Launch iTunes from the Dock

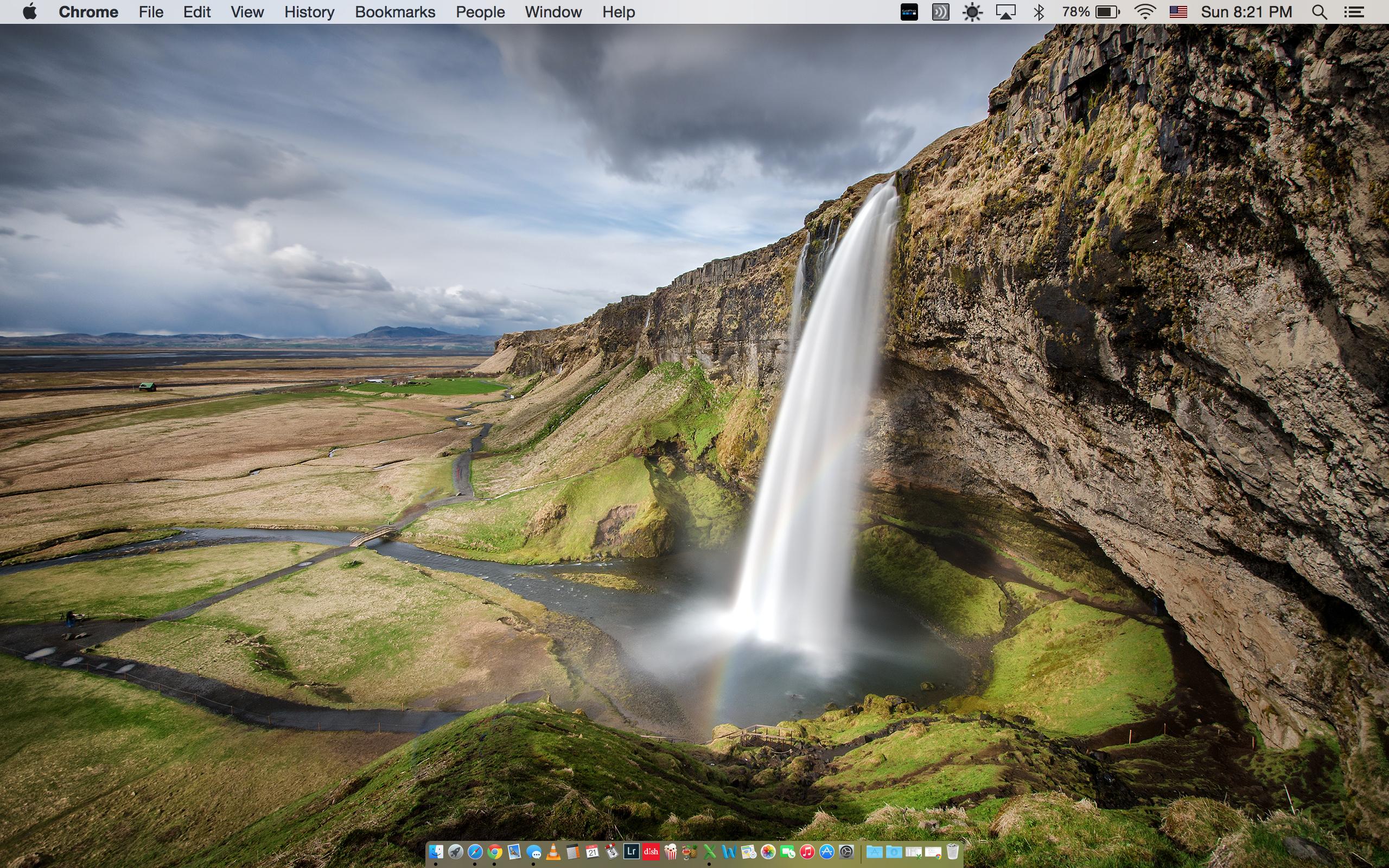[807, 852]
